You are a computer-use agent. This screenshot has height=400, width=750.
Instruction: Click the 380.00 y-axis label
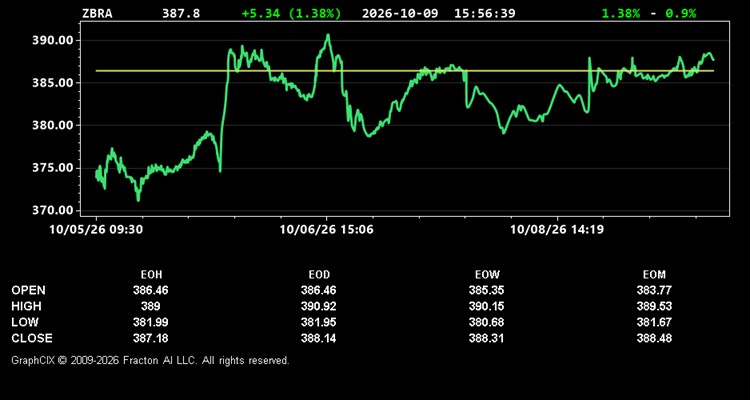(52, 125)
